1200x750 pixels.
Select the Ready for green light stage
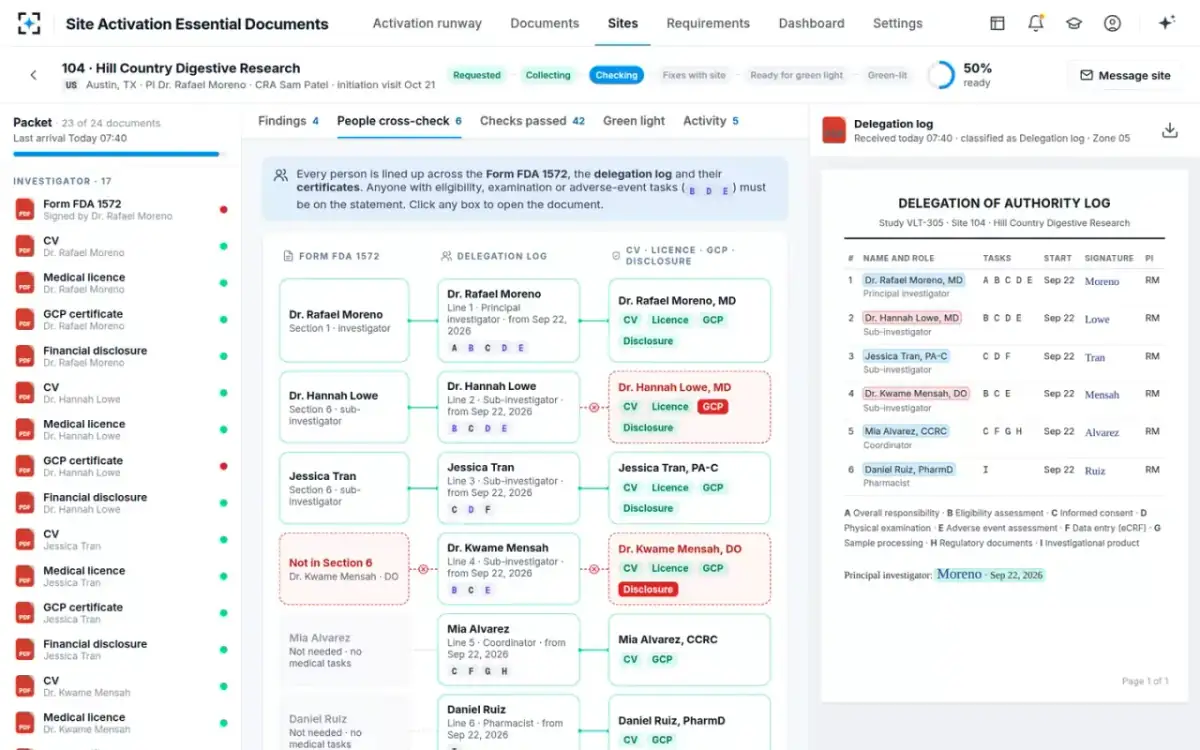pos(797,75)
